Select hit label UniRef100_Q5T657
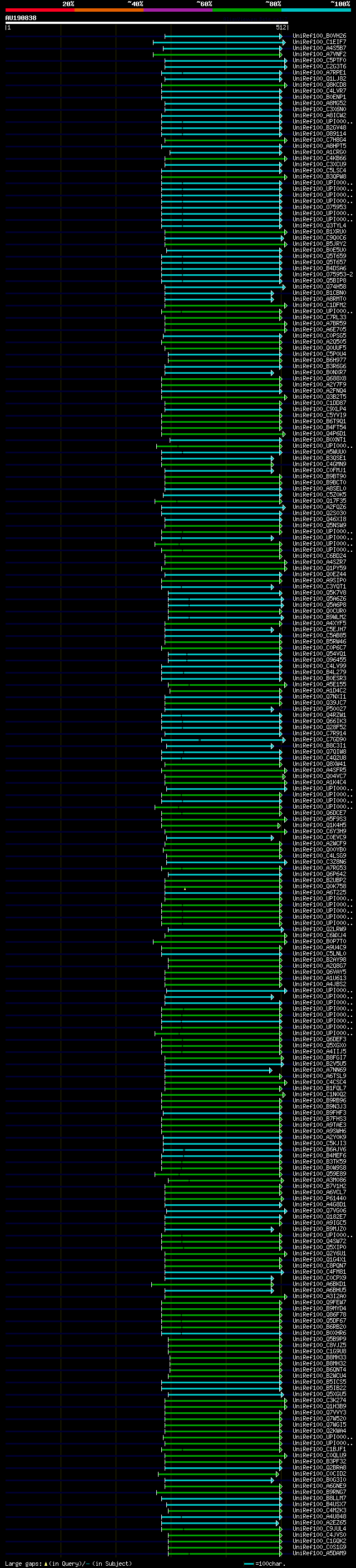Viewport: 356px width, 1568px height. tap(319, 263)
